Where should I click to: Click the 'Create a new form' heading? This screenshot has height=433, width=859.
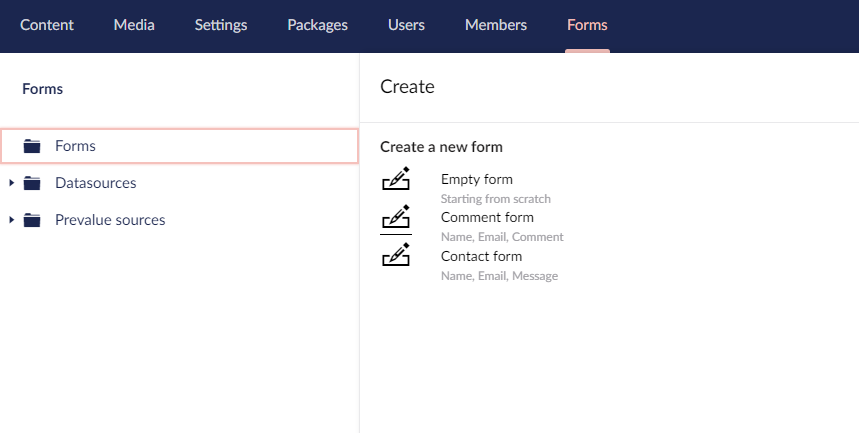[441, 147]
